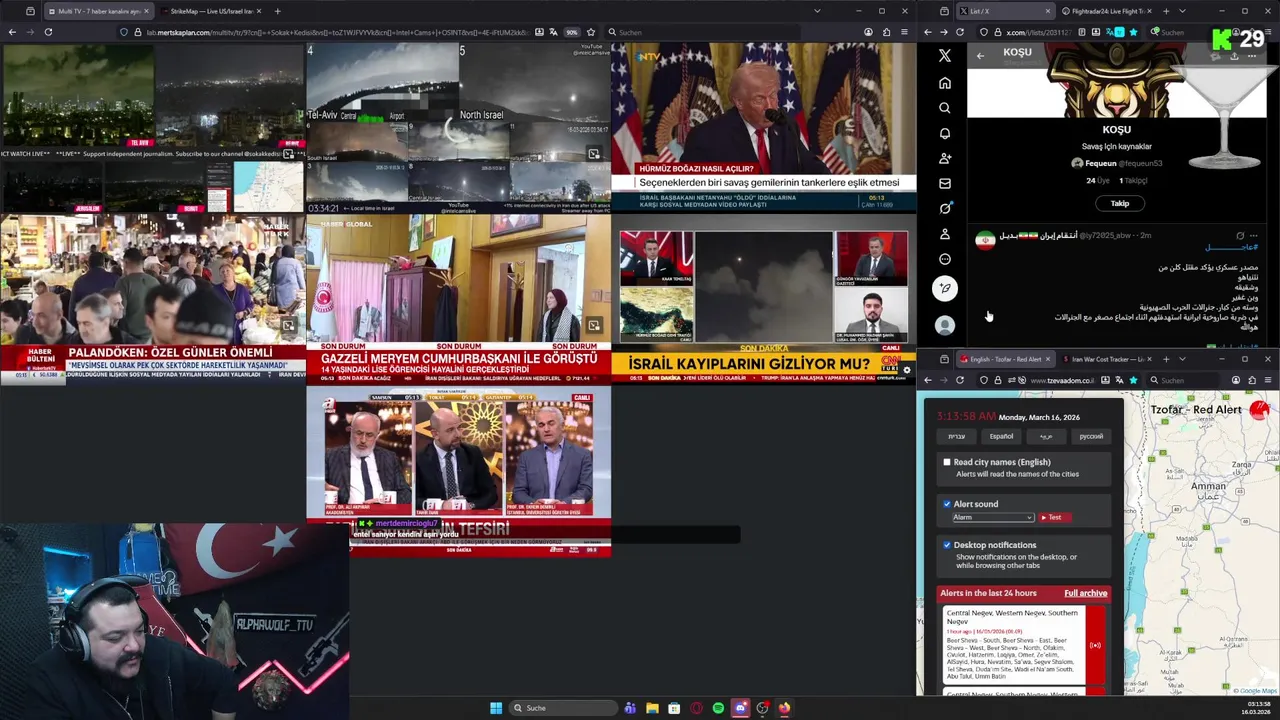Screen dimensions: 1280x720
Task: Open Firefox from taskbar
Action: coord(784,708)
